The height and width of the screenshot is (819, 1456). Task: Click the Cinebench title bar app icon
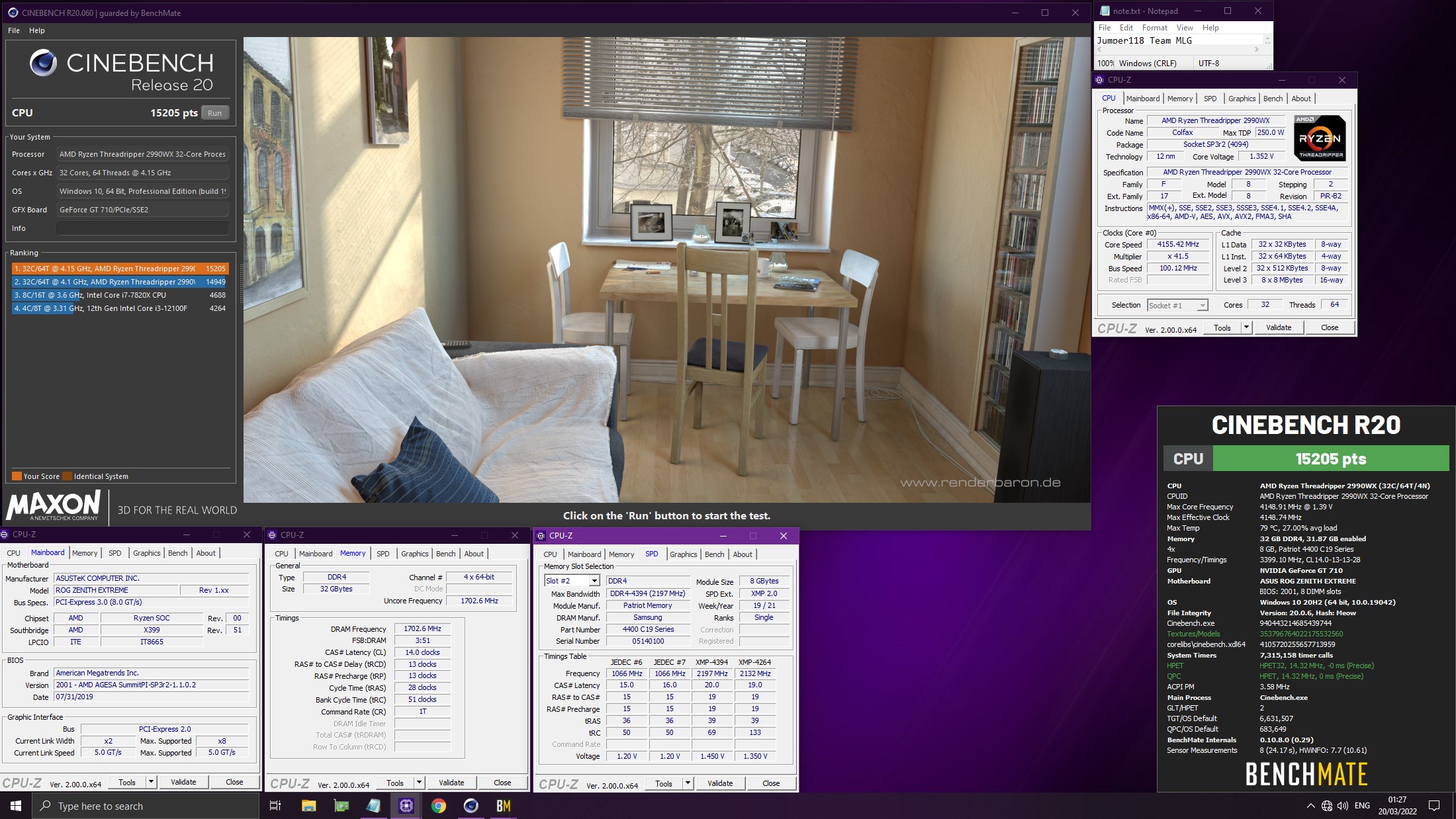point(13,13)
